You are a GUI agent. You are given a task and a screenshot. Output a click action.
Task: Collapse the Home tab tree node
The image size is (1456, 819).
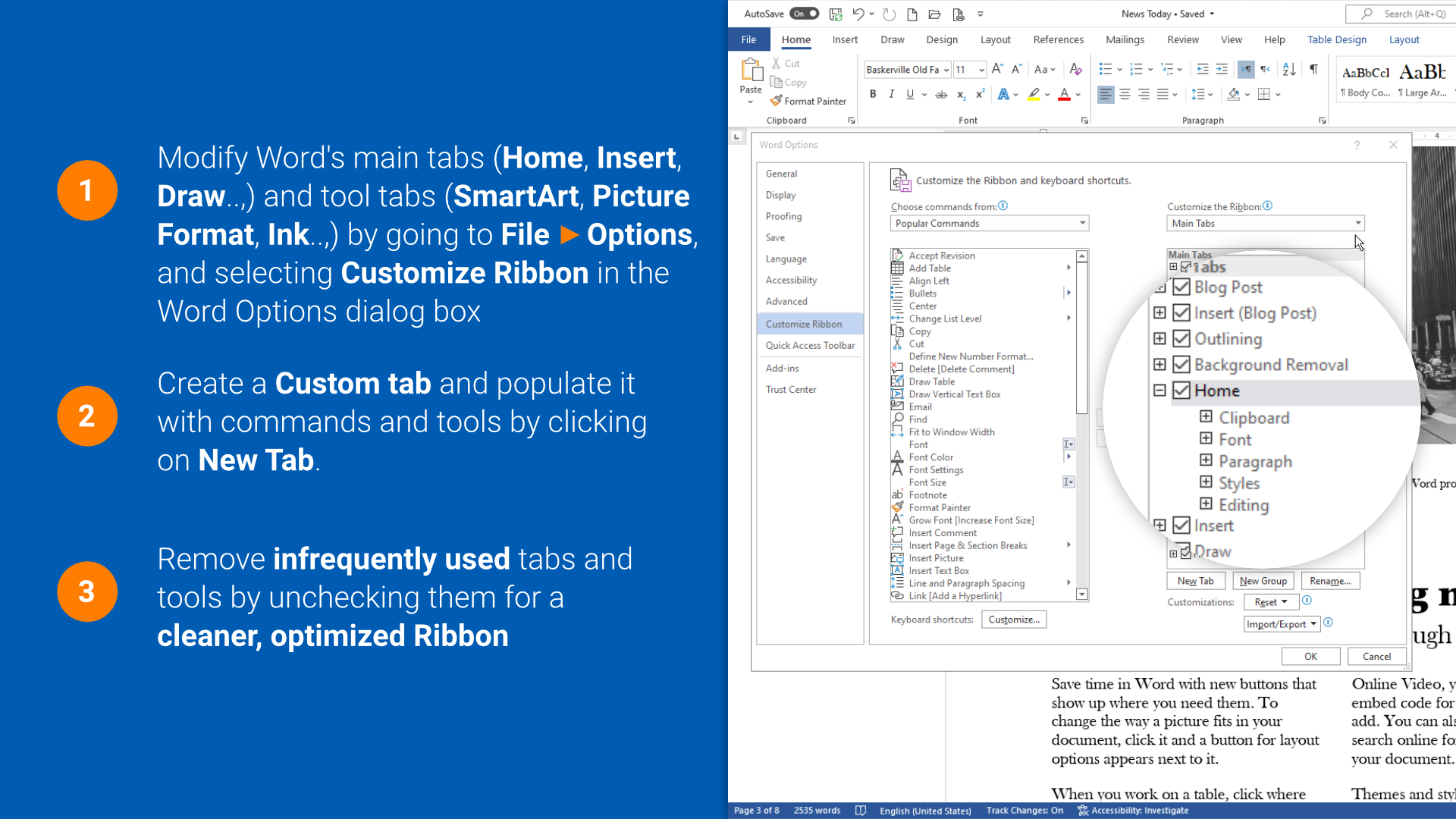click(1159, 391)
